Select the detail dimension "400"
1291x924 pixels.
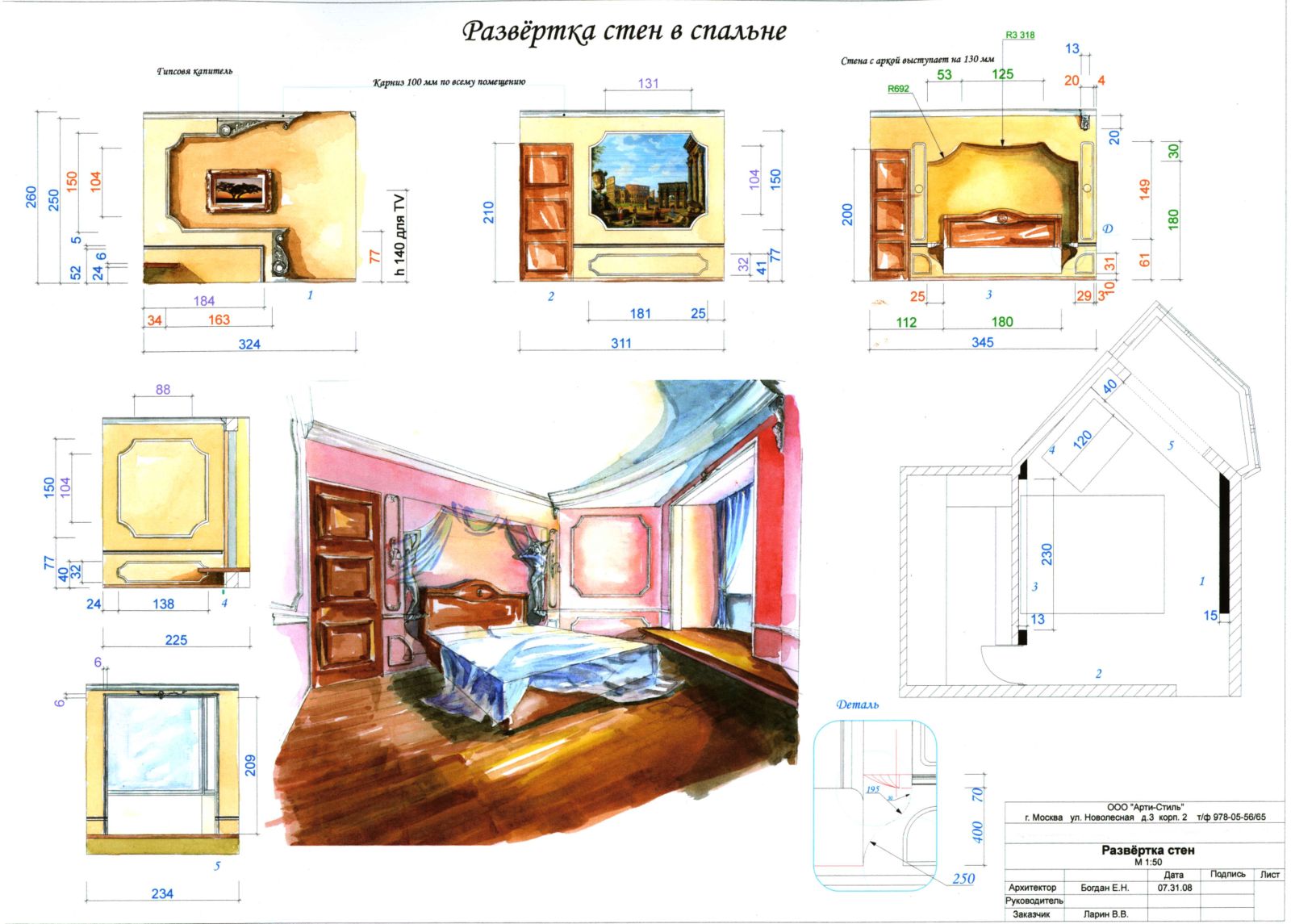[x=978, y=832]
